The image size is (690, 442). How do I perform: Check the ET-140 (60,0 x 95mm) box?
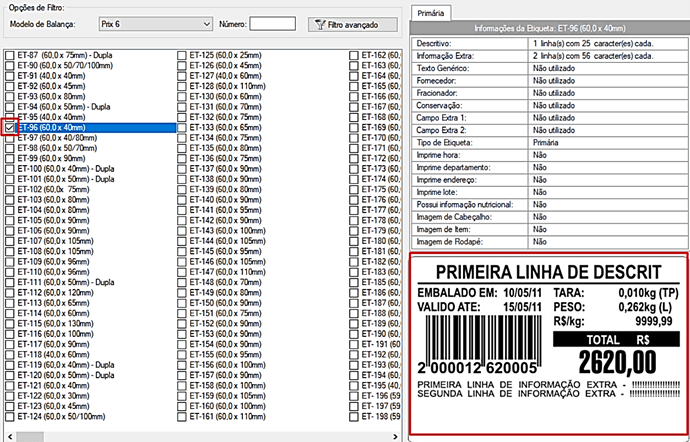pyautogui.click(x=181, y=200)
